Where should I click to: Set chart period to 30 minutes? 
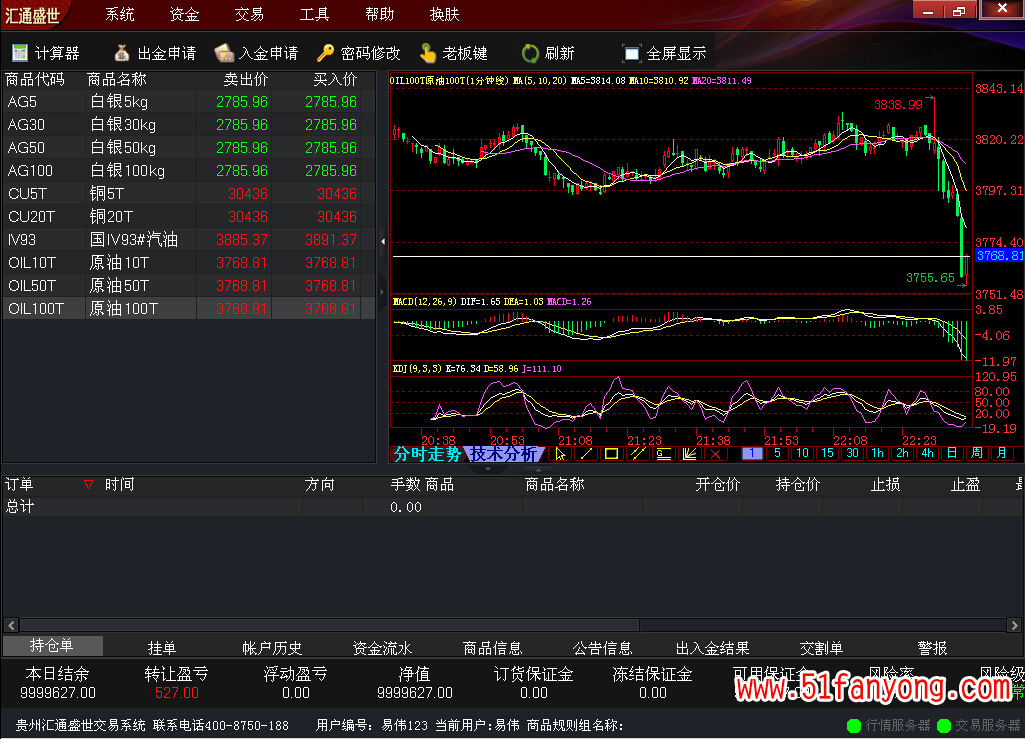point(852,453)
